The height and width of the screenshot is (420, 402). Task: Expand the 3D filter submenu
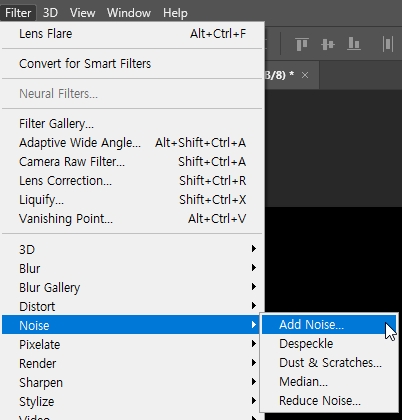(132, 249)
